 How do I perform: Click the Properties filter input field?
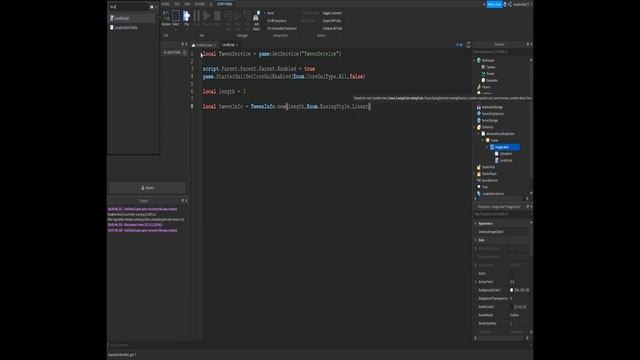tap(501, 214)
